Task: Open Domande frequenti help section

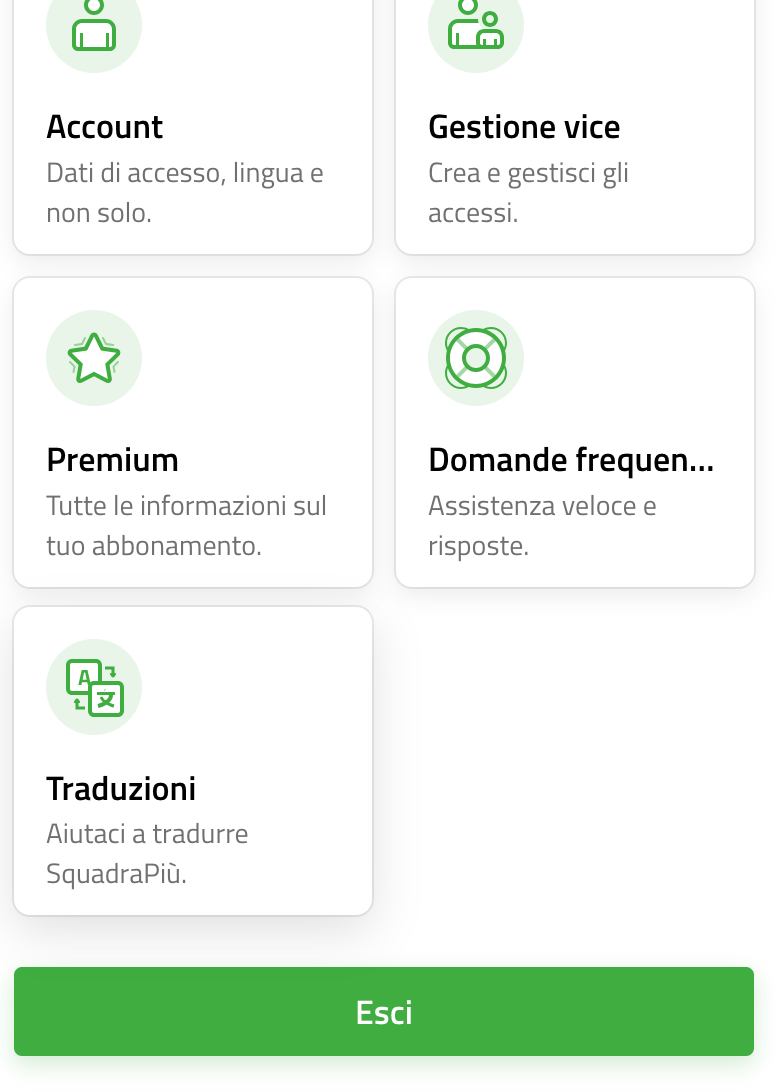Action: point(571,460)
